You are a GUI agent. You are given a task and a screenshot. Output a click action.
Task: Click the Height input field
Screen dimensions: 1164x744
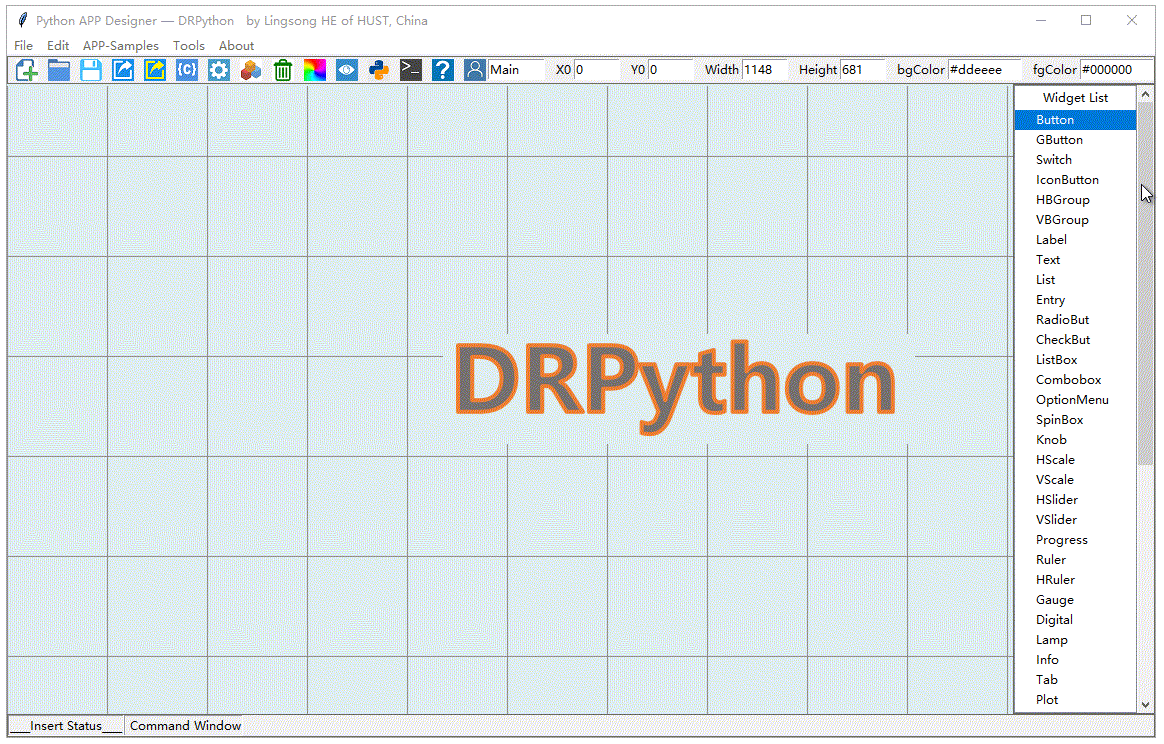point(863,70)
